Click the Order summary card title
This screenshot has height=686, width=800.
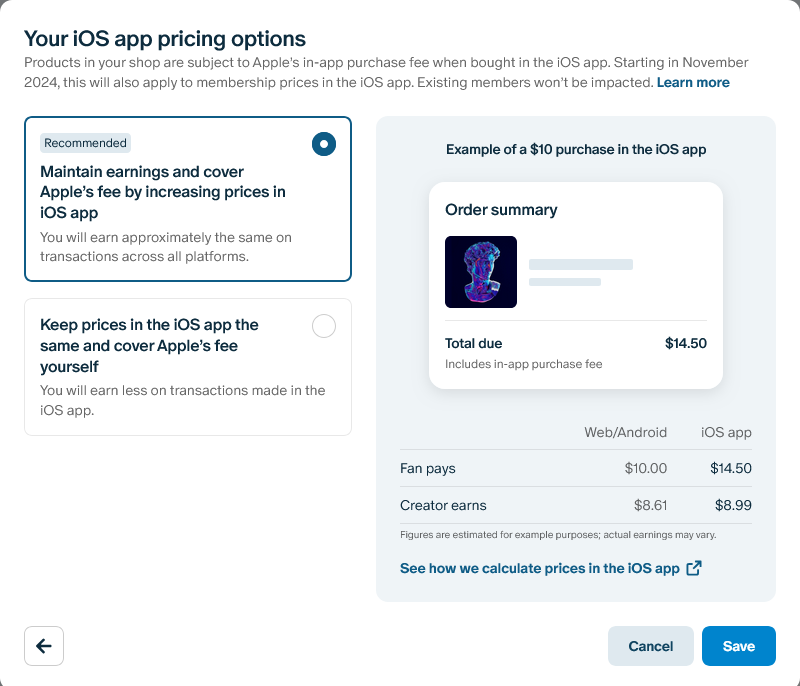[501, 210]
